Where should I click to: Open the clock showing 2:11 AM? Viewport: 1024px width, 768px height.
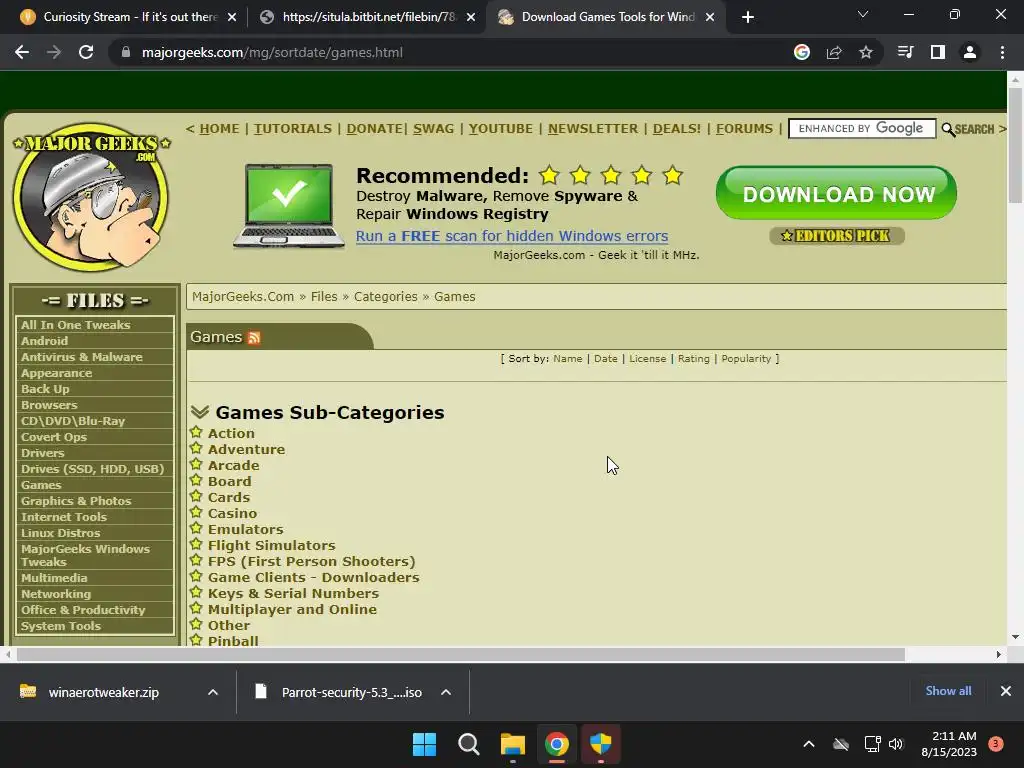949,744
